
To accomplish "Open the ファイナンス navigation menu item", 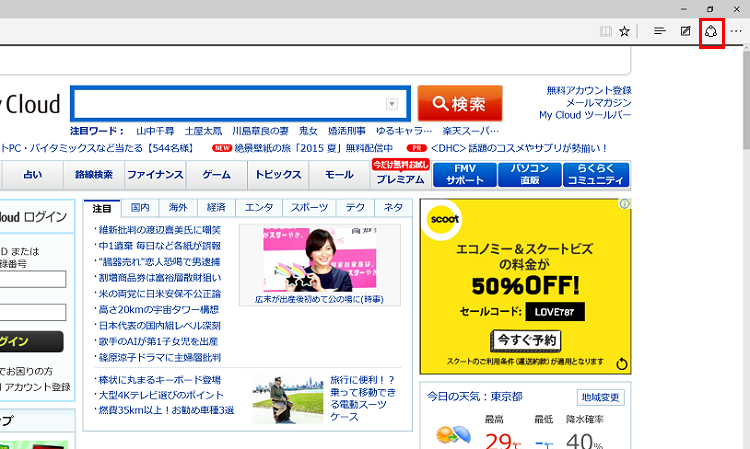I will coord(155,175).
